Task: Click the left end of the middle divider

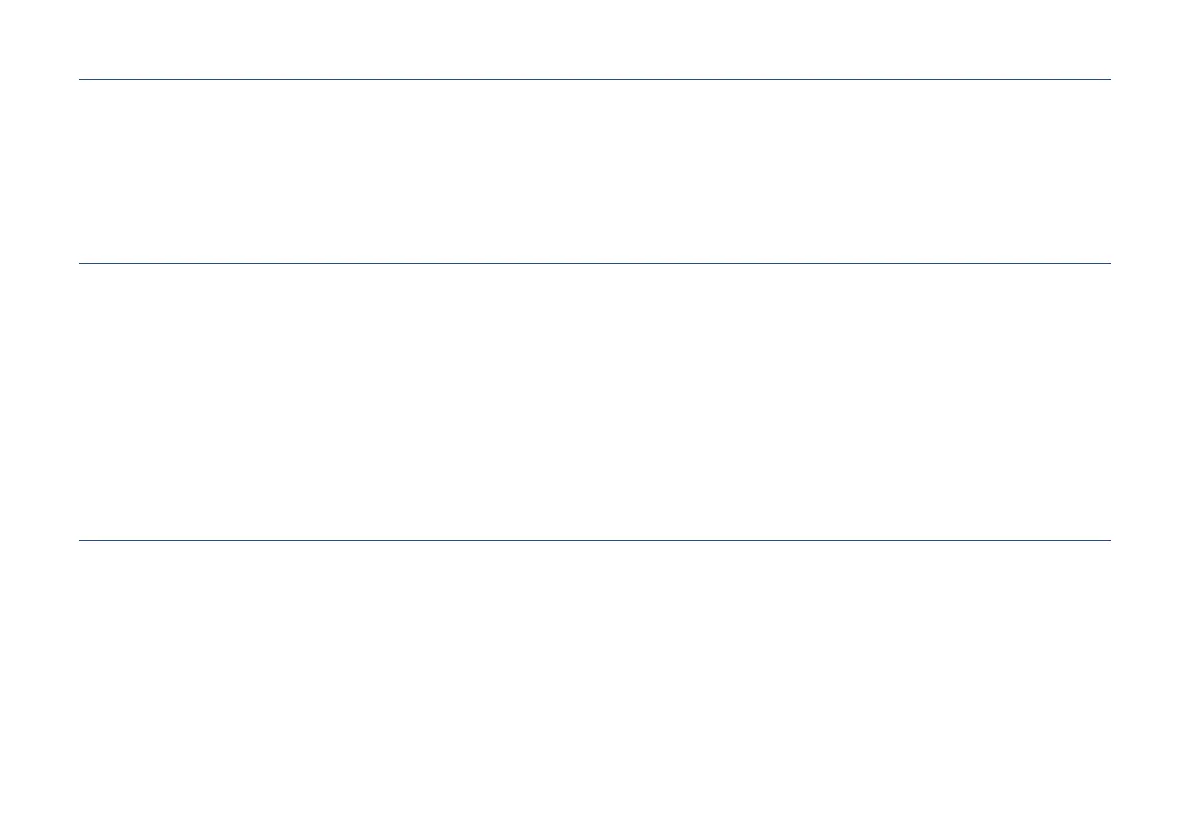Action: [x=81, y=263]
